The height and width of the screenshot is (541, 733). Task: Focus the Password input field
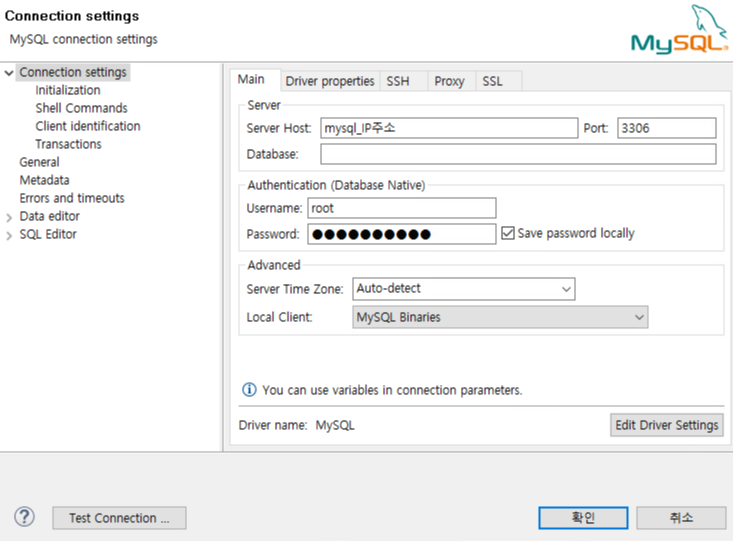(x=402, y=234)
